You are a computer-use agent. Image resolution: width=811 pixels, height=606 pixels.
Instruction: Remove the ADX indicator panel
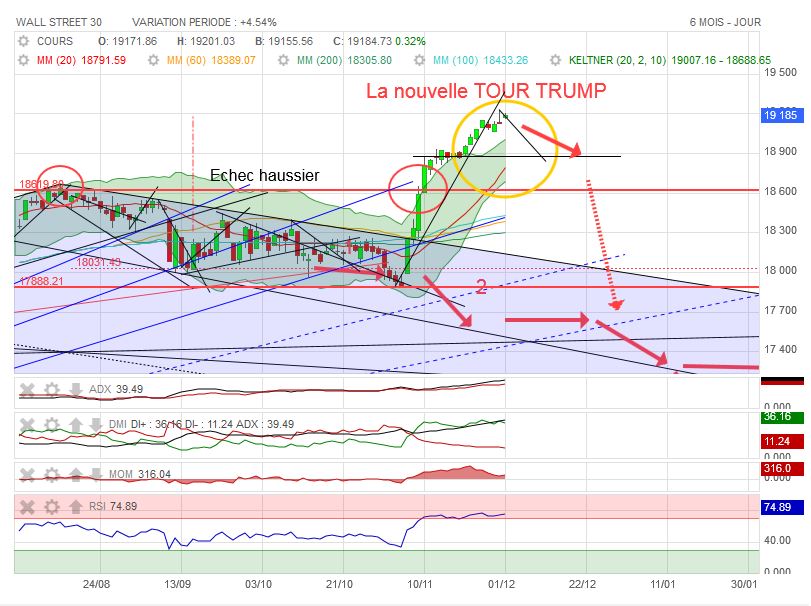27,389
